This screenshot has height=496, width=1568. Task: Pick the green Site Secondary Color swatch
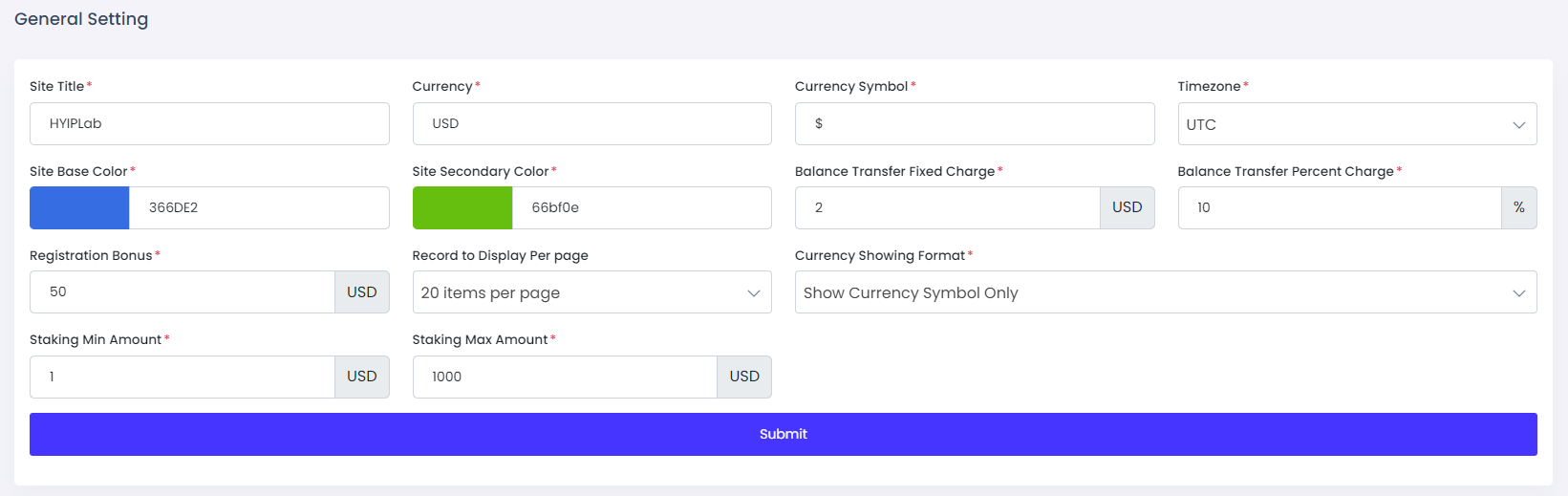point(462,207)
